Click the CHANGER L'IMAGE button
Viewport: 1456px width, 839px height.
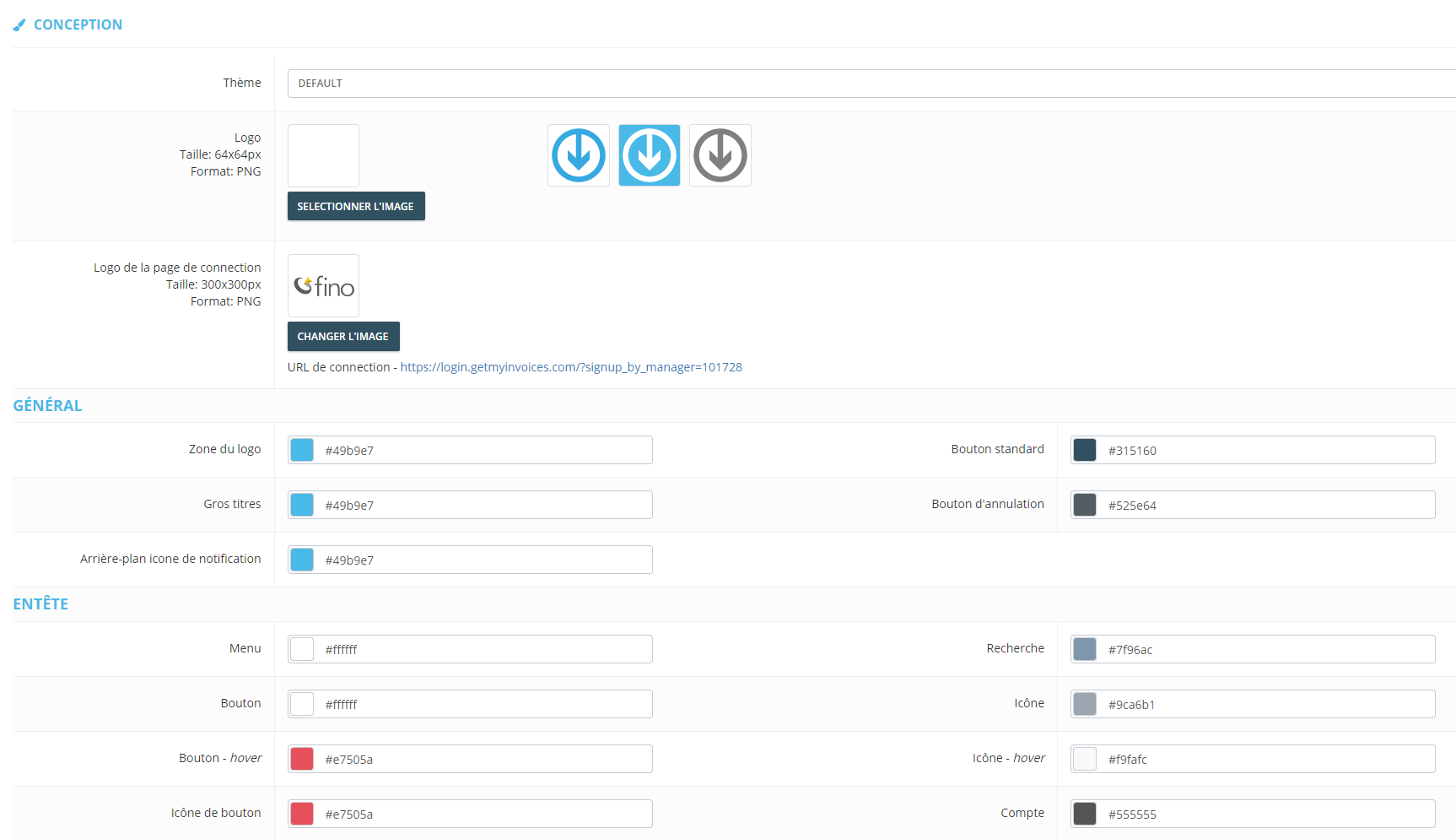[x=343, y=336]
